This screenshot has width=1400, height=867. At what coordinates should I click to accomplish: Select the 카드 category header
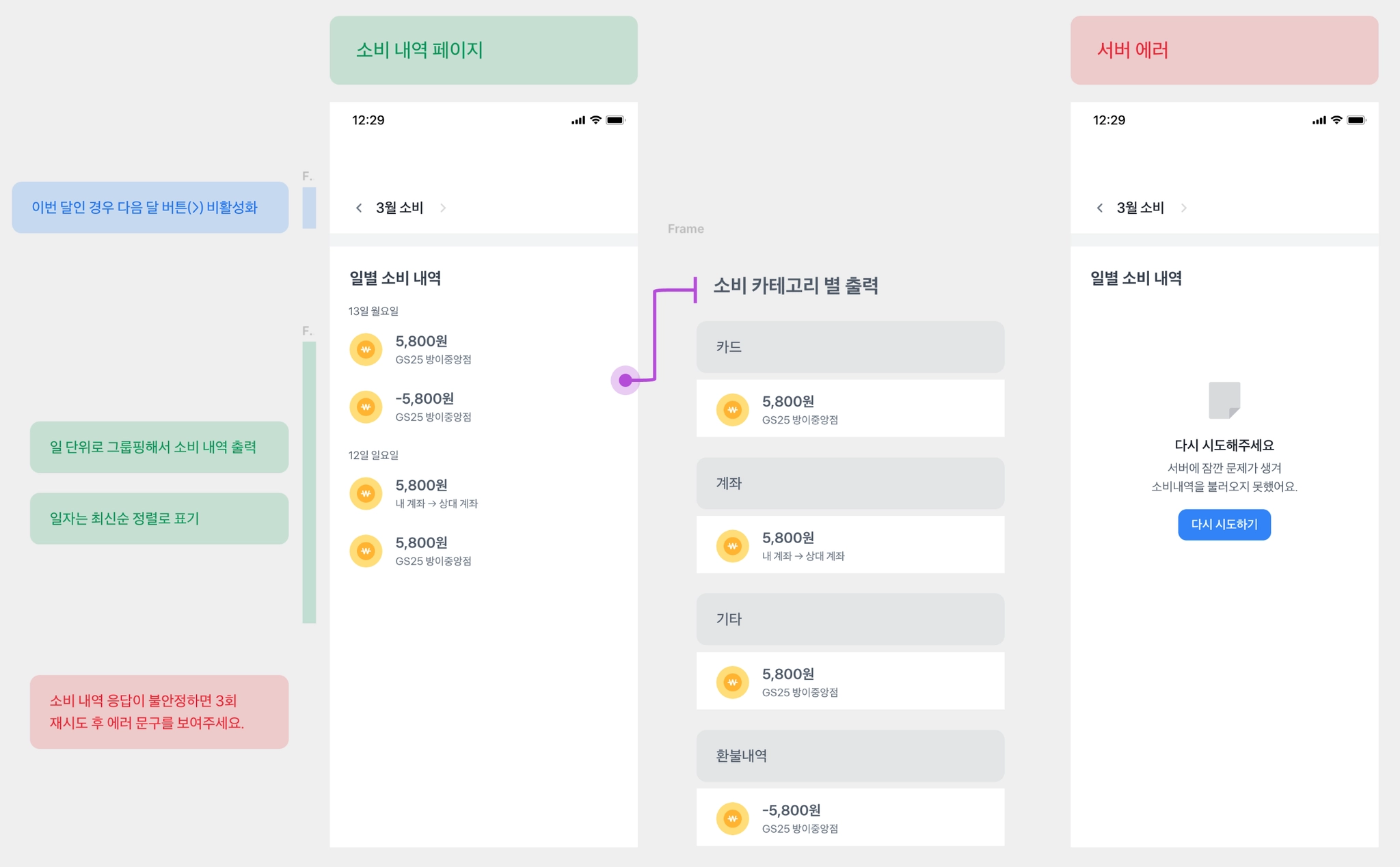[x=850, y=347]
